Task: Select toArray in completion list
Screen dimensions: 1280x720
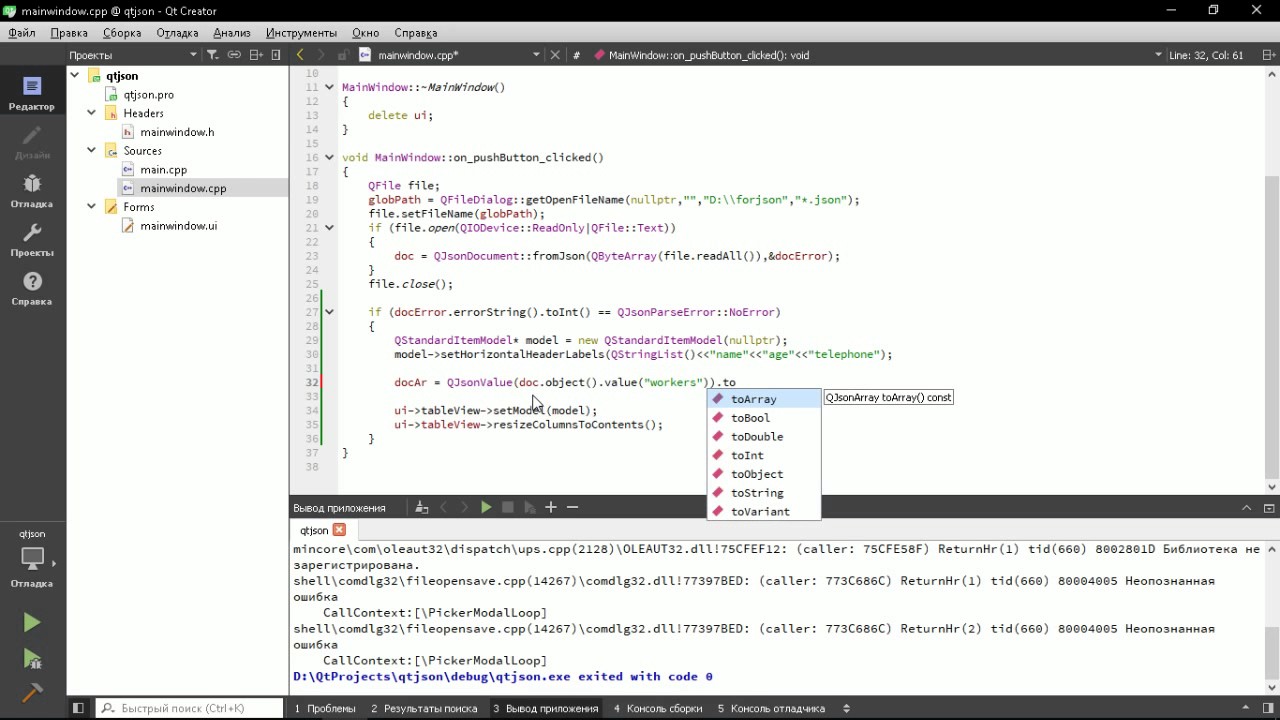Action: (x=764, y=399)
